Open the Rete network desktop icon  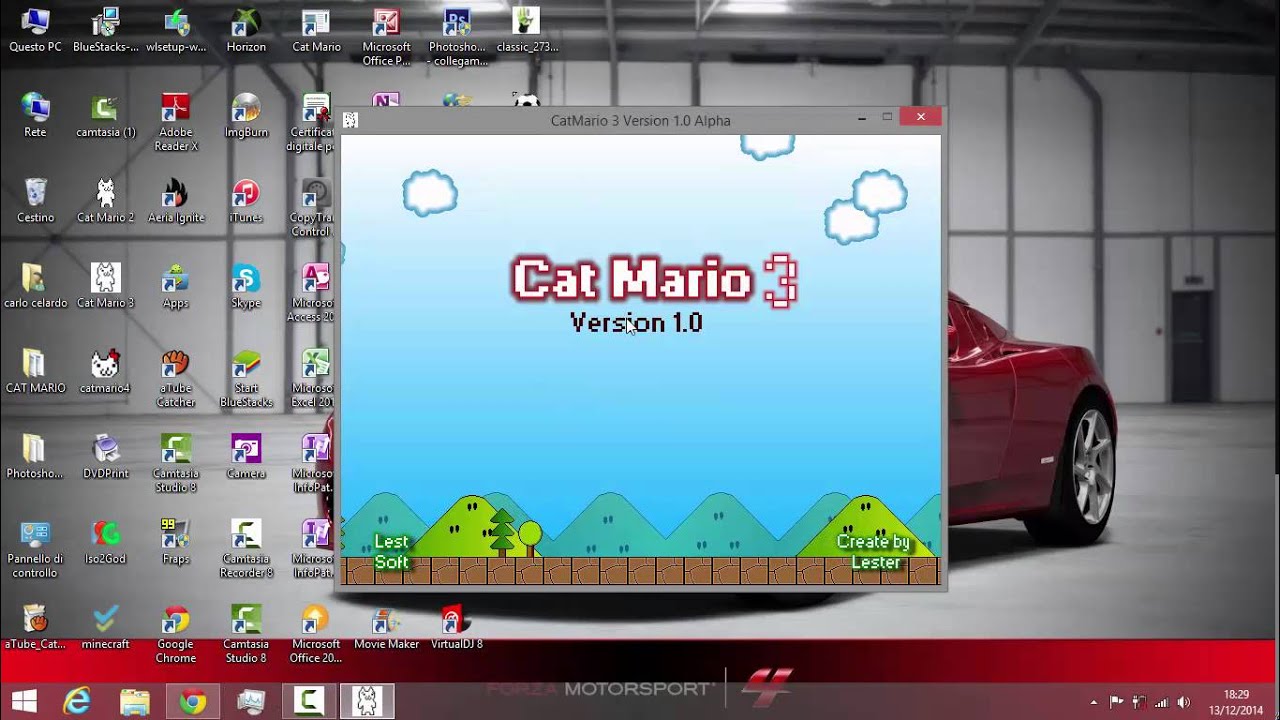point(35,115)
